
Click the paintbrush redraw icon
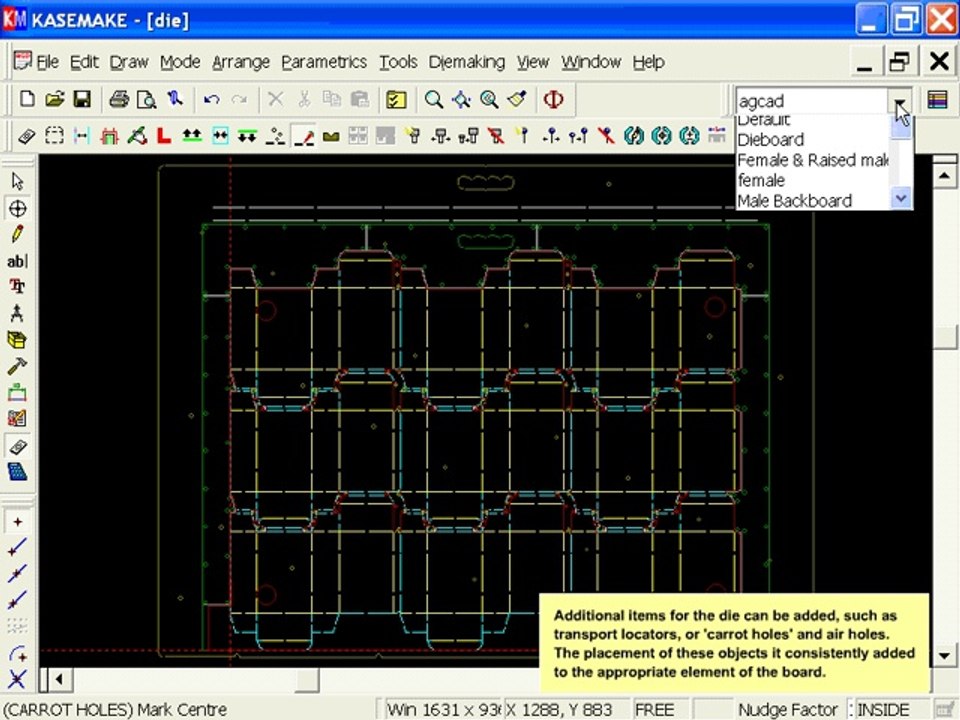[517, 99]
